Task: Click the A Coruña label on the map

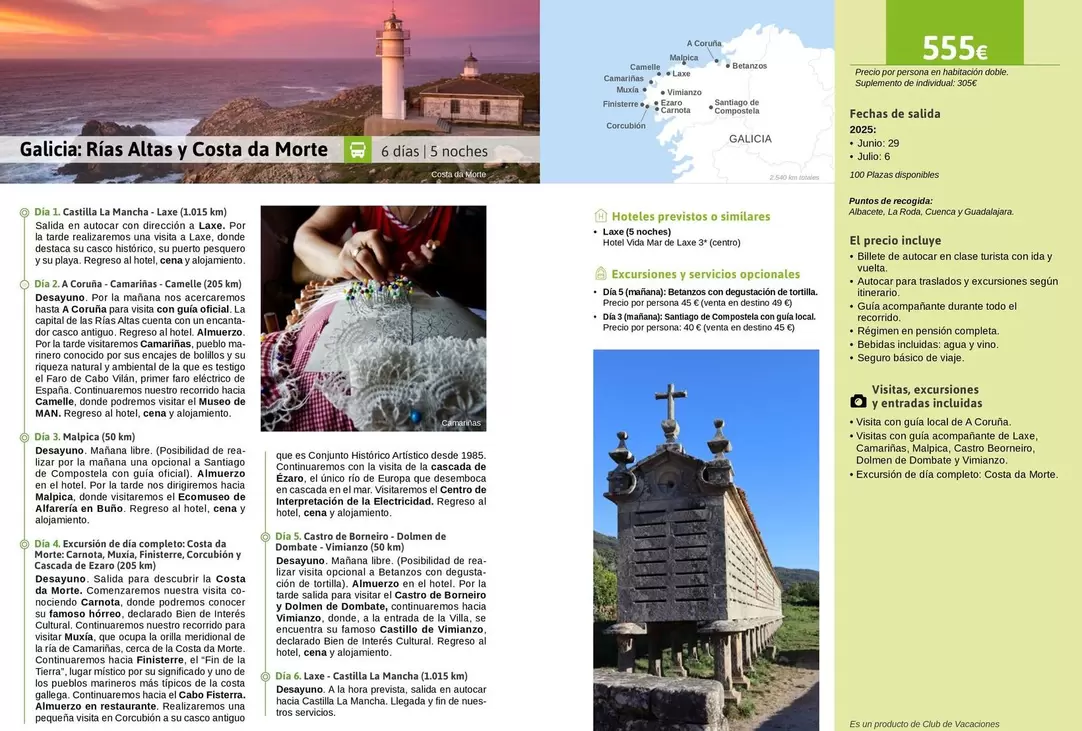Action: [x=704, y=43]
